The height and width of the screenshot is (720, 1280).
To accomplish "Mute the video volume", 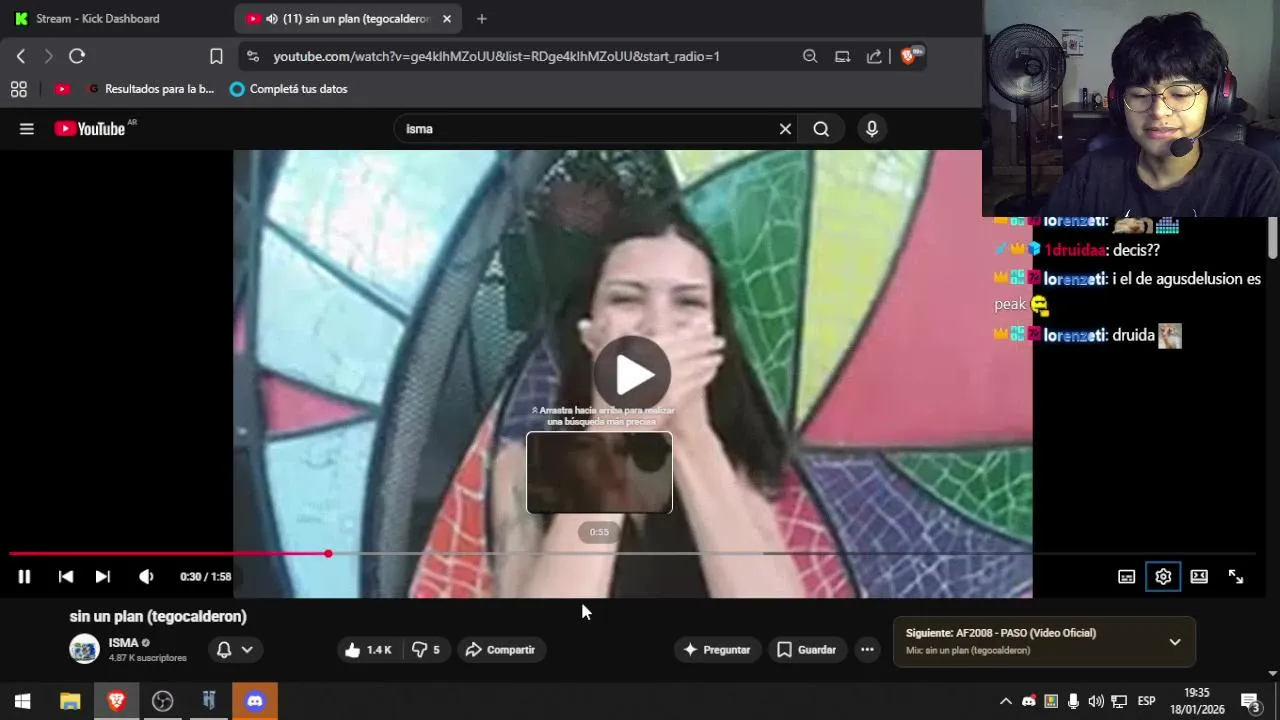I will [146, 576].
